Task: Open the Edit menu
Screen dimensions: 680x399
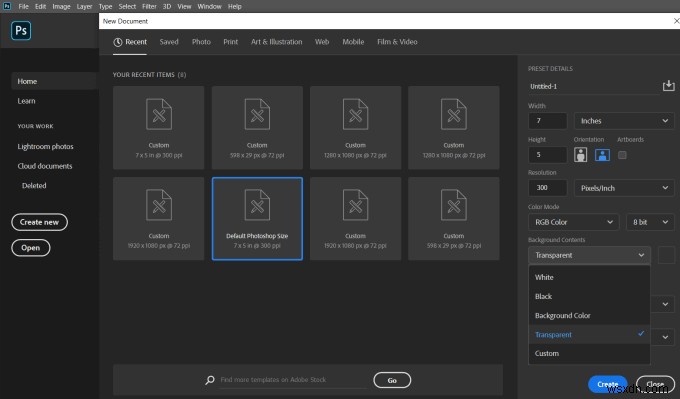Action: (40, 7)
